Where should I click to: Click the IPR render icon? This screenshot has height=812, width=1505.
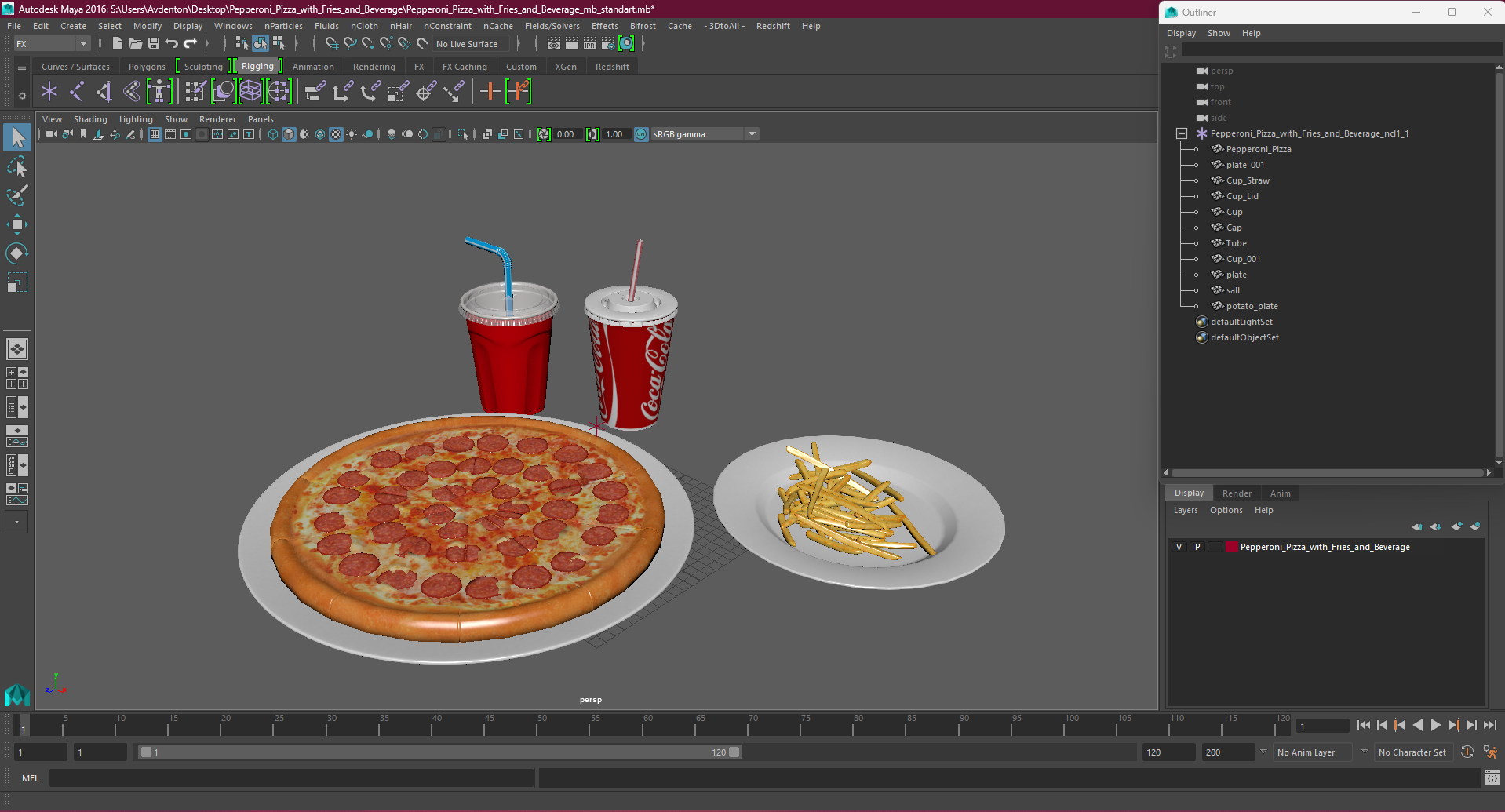(x=590, y=44)
